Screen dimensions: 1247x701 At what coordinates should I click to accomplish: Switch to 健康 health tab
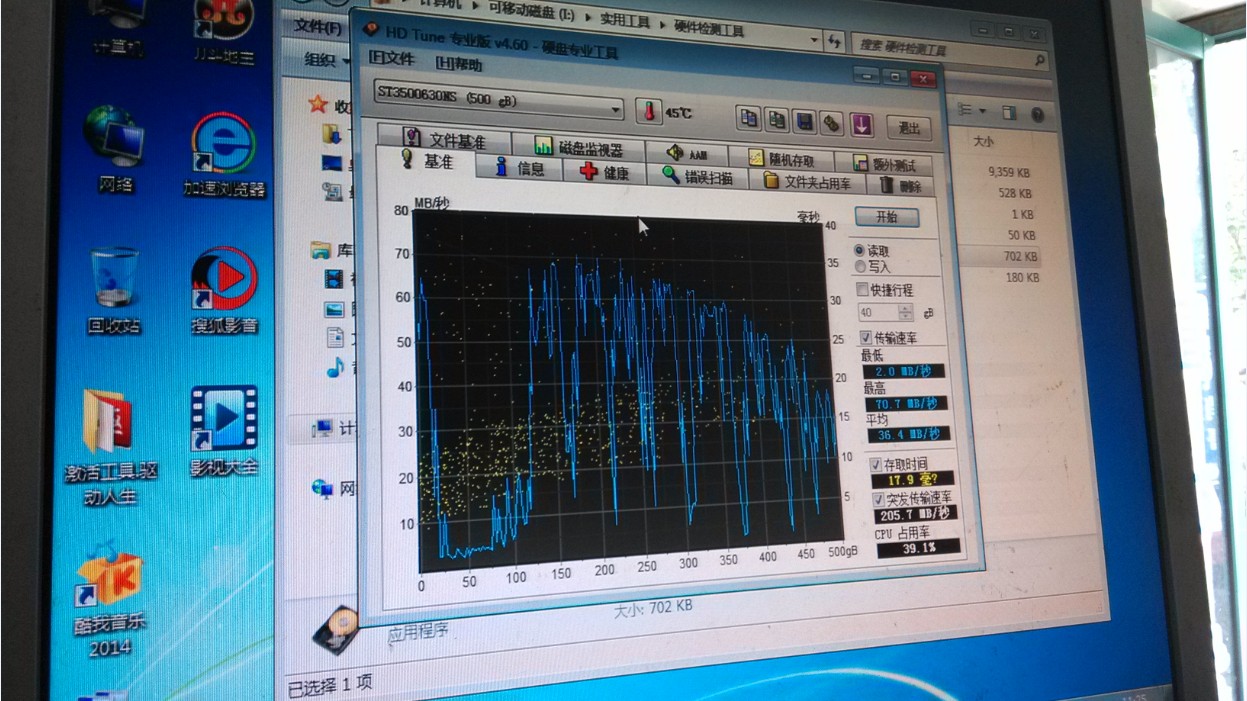tap(606, 172)
